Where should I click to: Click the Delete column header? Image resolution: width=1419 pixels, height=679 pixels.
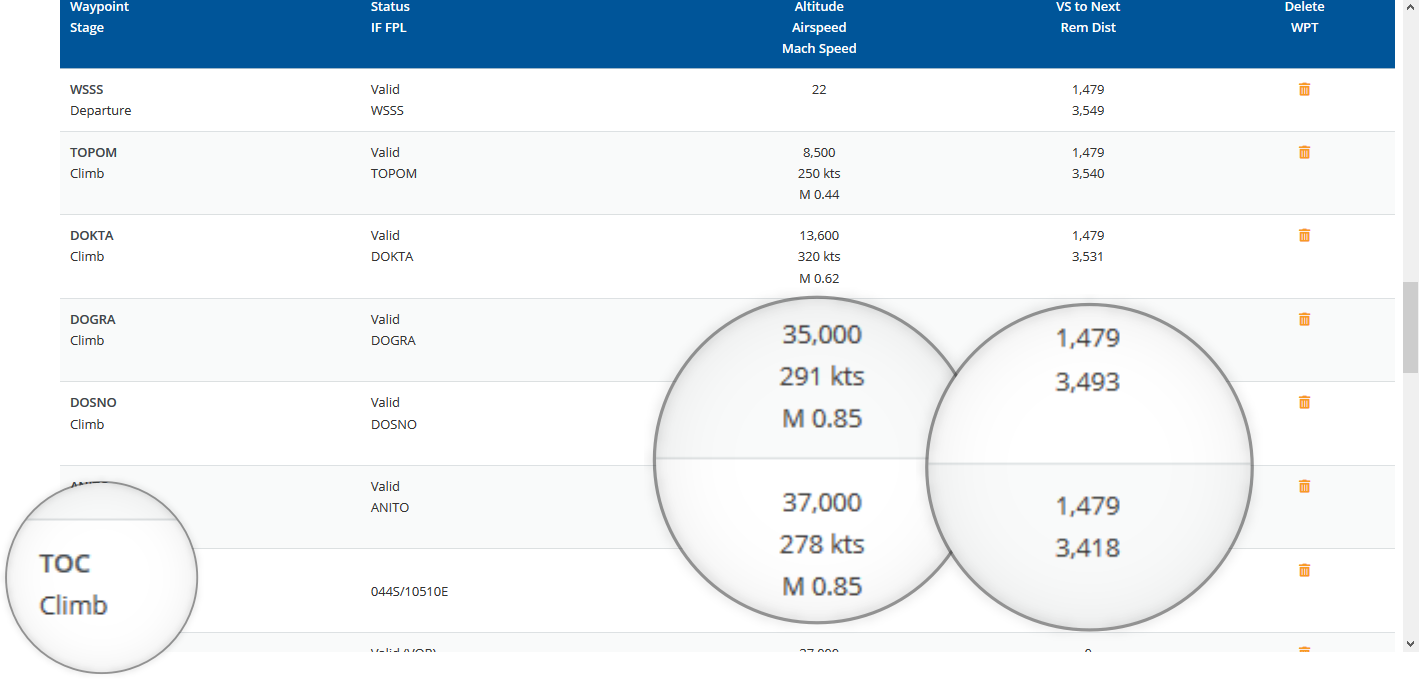tap(1304, 7)
